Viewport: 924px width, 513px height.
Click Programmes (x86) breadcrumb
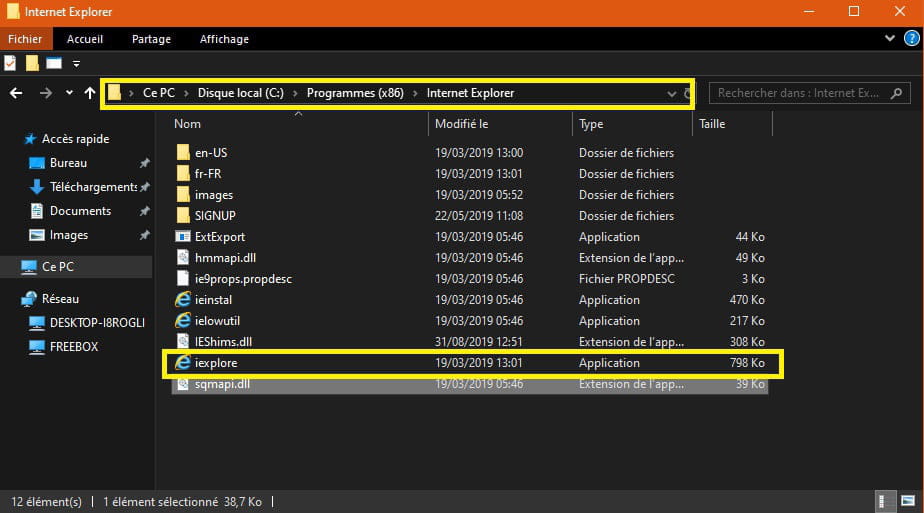355,93
